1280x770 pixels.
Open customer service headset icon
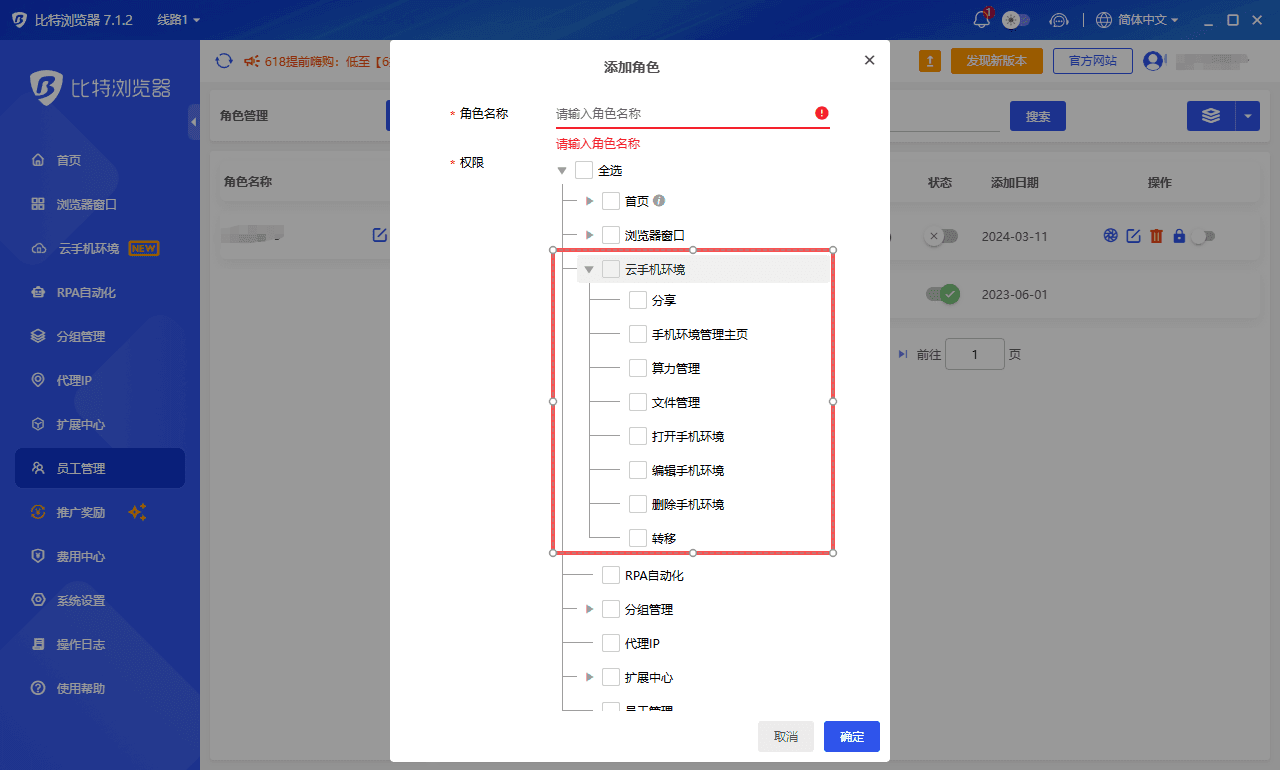click(x=1059, y=20)
